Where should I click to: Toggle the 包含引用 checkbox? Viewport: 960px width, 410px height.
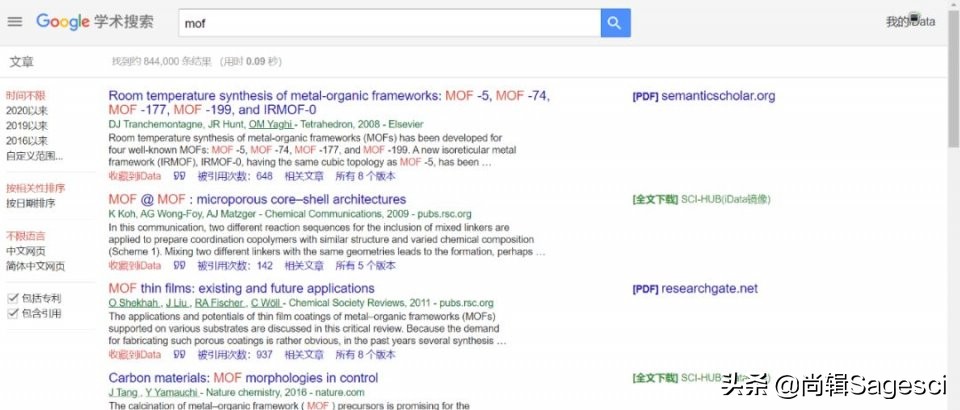[12, 314]
